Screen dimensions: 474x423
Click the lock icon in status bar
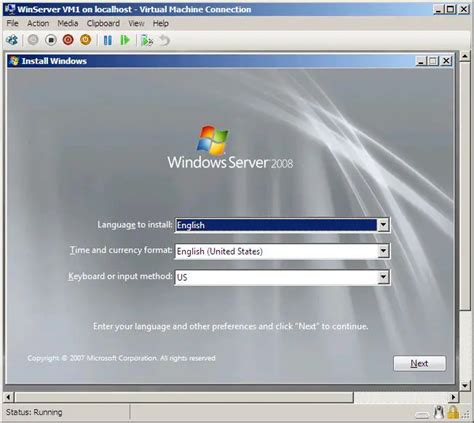coord(453,412)
